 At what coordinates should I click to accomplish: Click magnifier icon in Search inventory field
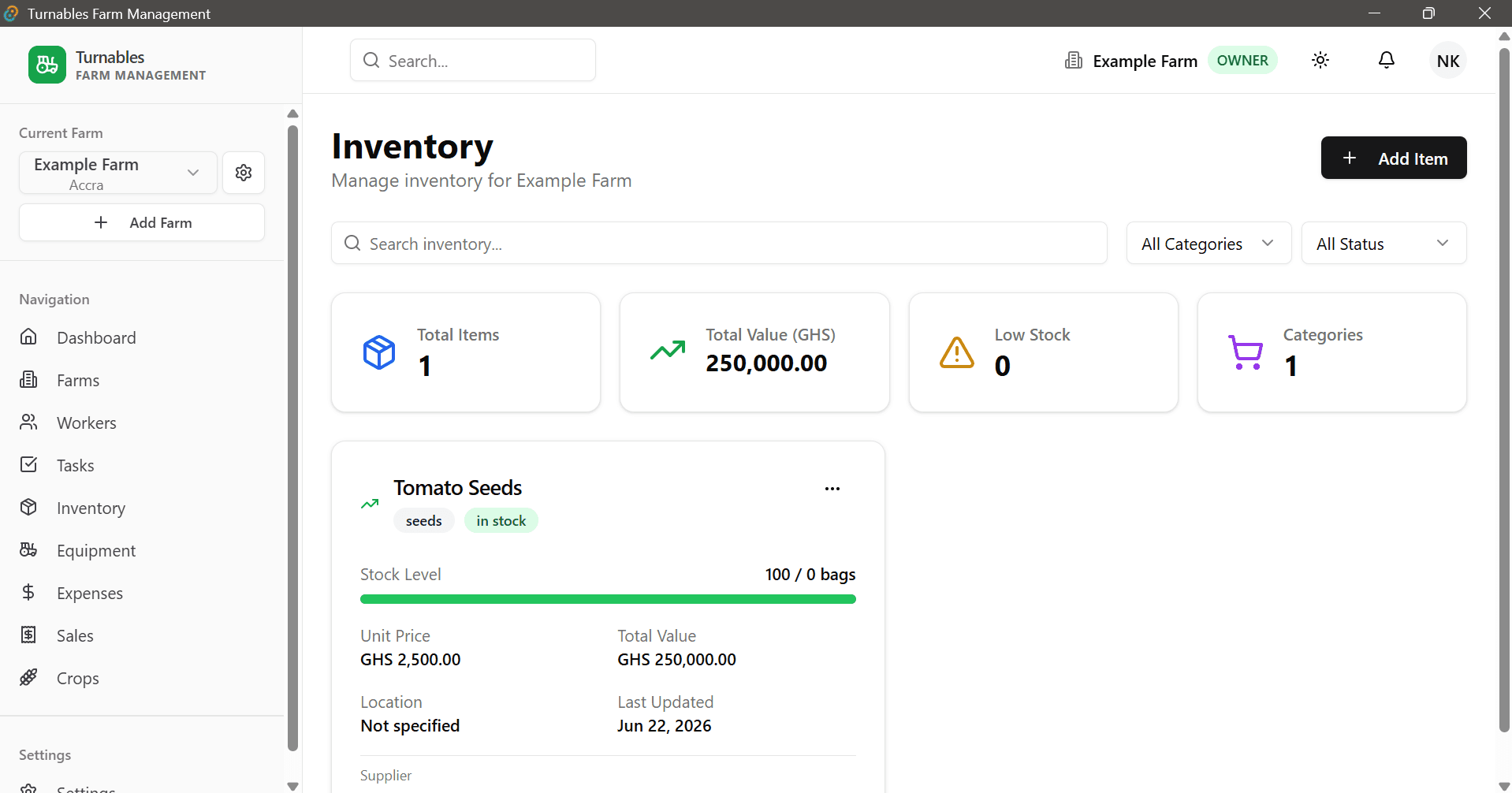(x=352, y=244)
